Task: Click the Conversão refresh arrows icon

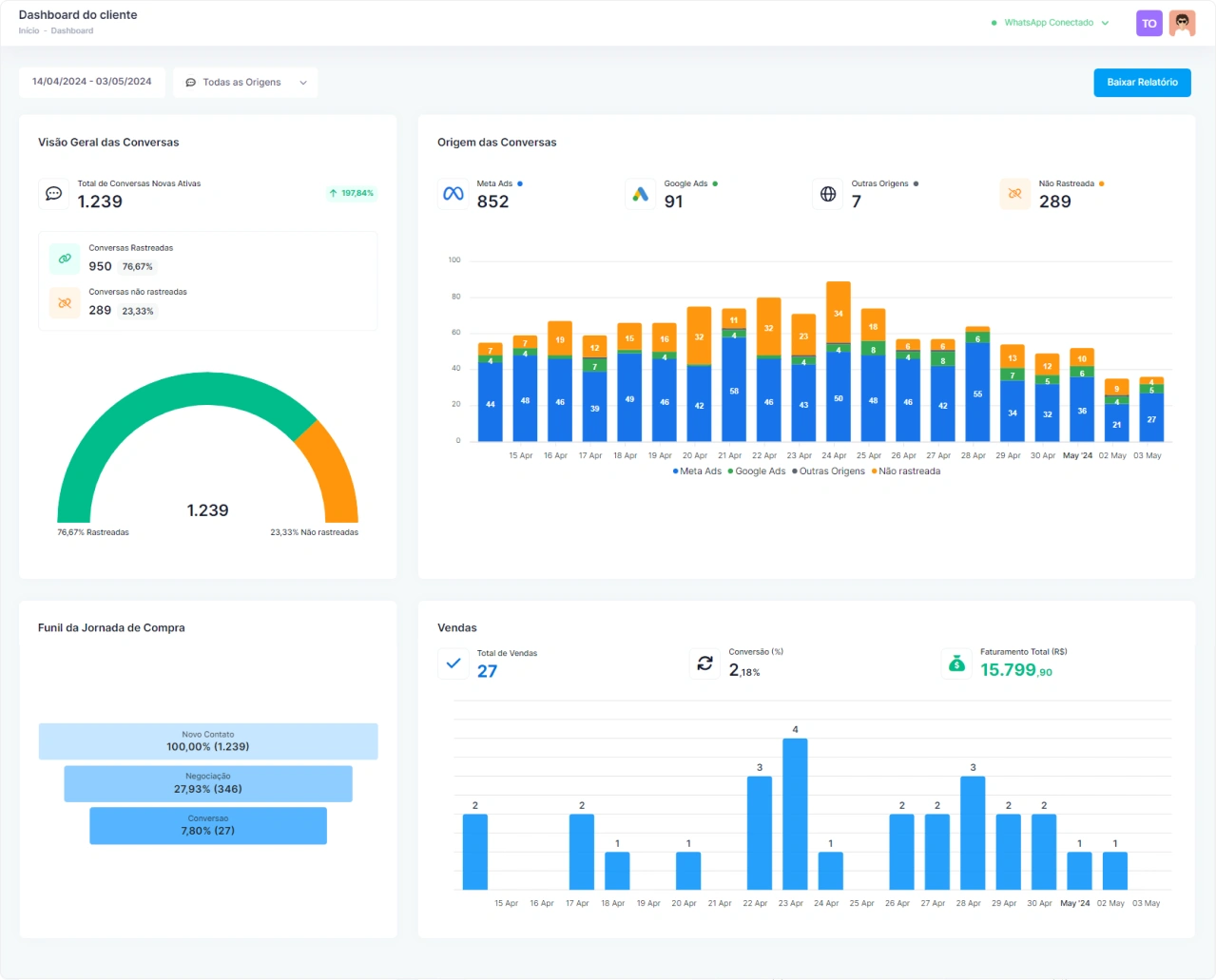Action: click(705, 663)
